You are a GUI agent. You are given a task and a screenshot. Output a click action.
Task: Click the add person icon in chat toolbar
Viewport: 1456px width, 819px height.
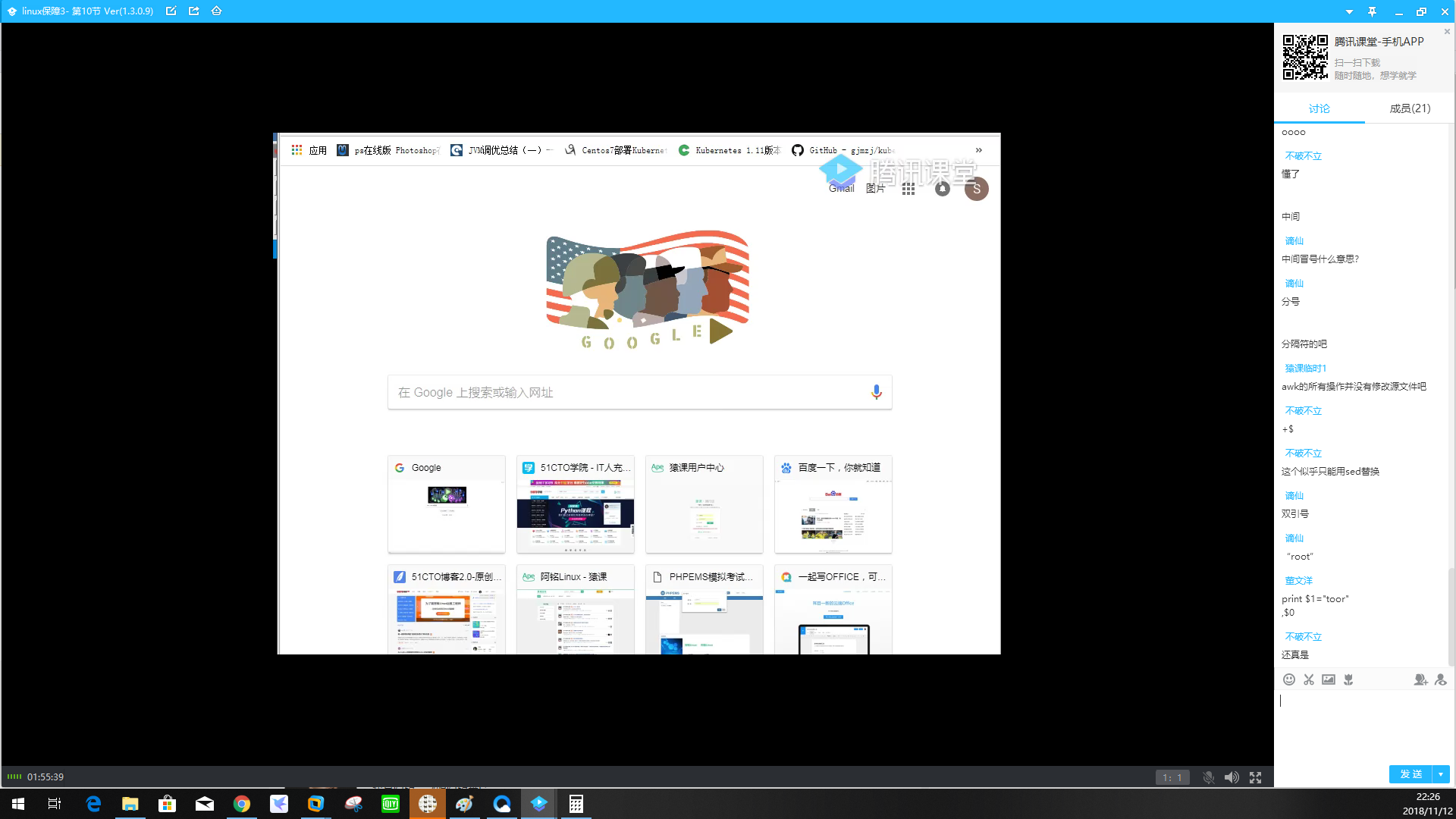pyautogui.click(x=1420, y=679)
